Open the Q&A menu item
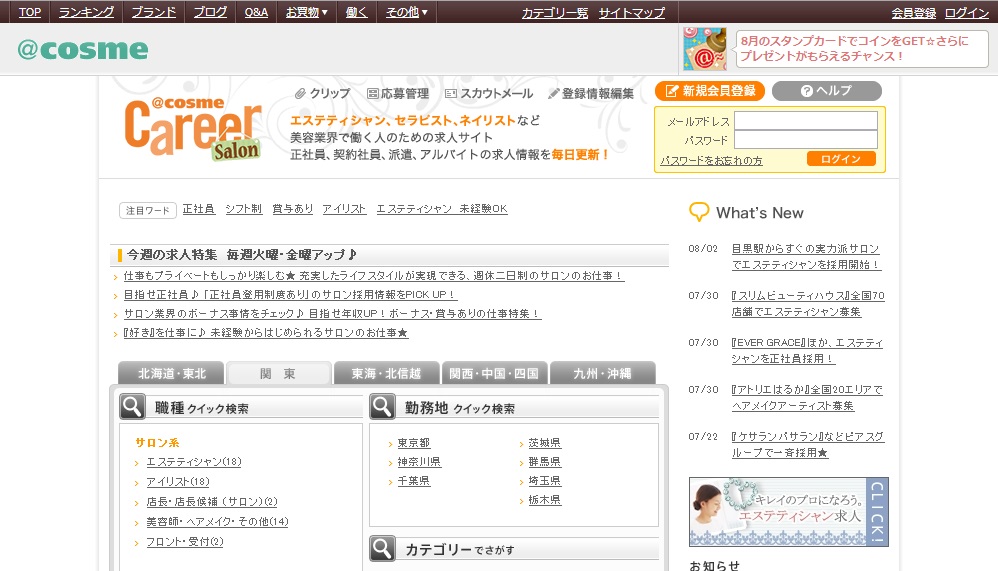The height and width of the screenshot is (571, 998). pyautogui.click(x=257, y=12)
